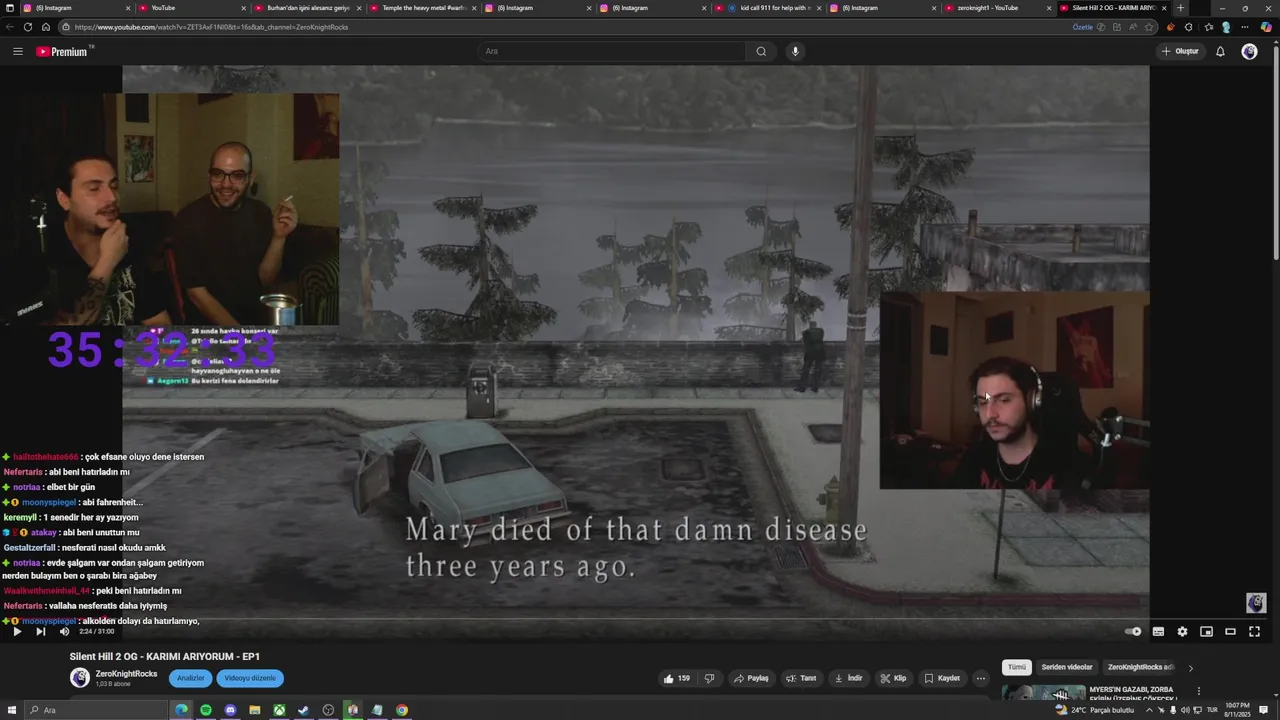Show more filter chips with right arrow
1280x720 pixels.
pyautogui.click(x=1190, y=667)
